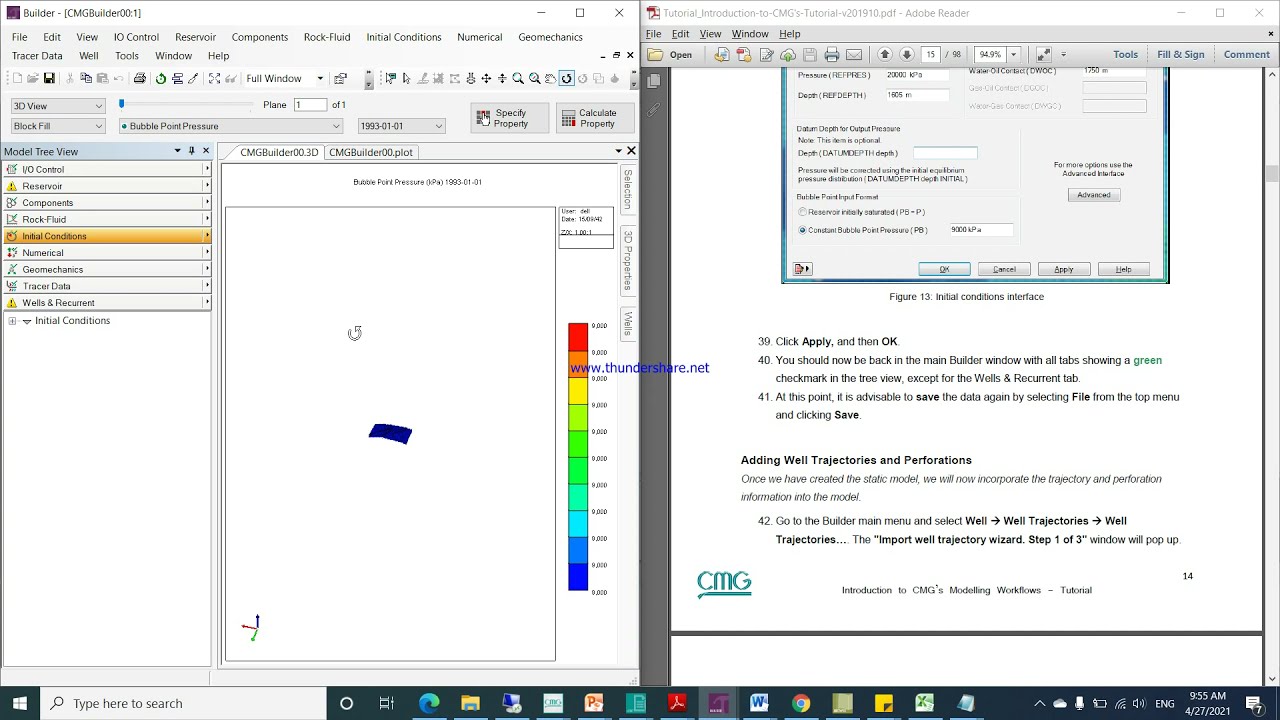1280x720 pixels.
Task: Open the 3D View dropdown
Action: coord(58,105)
